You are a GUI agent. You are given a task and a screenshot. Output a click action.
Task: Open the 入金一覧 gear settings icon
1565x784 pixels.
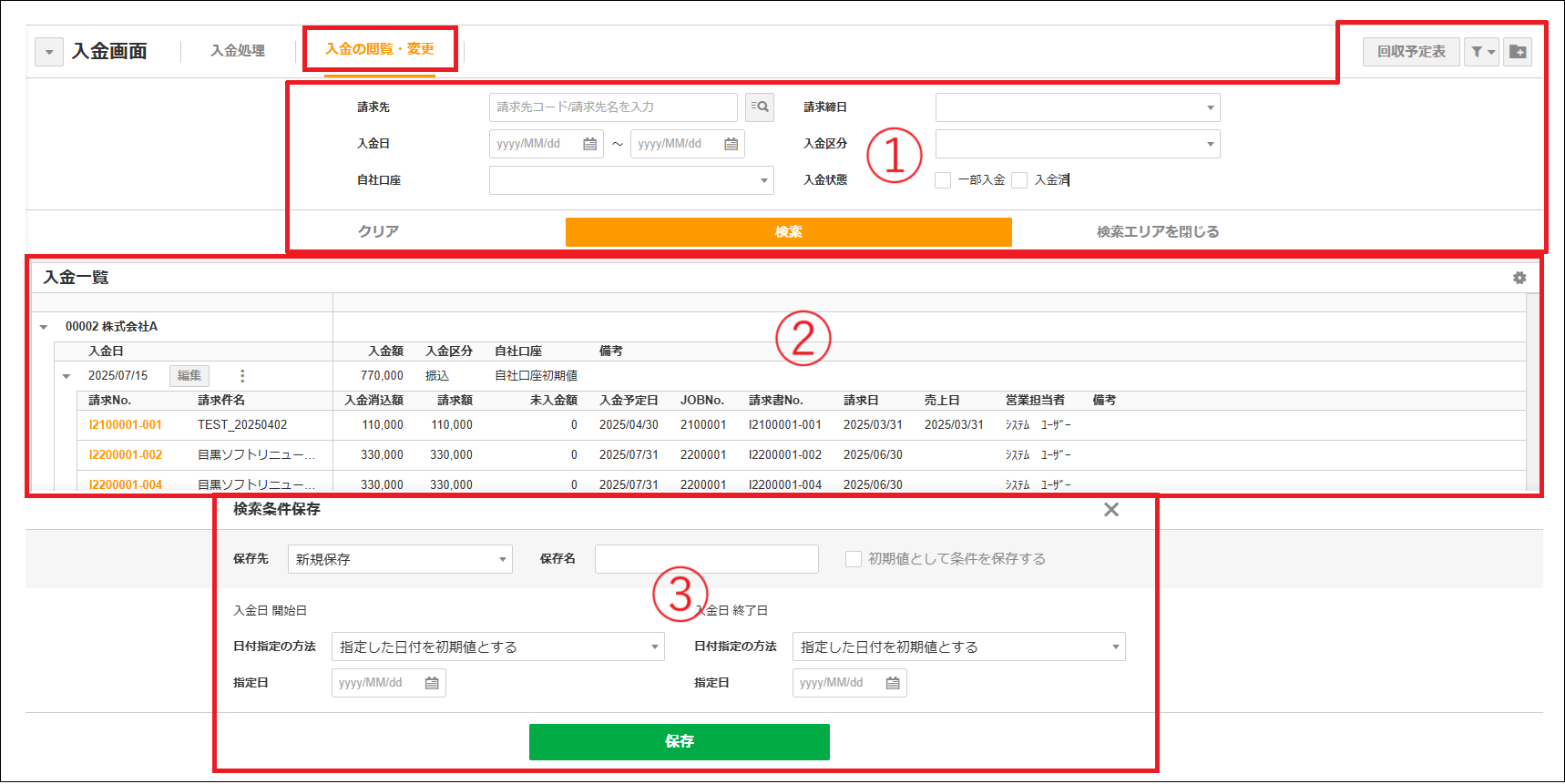(1519, 278)
